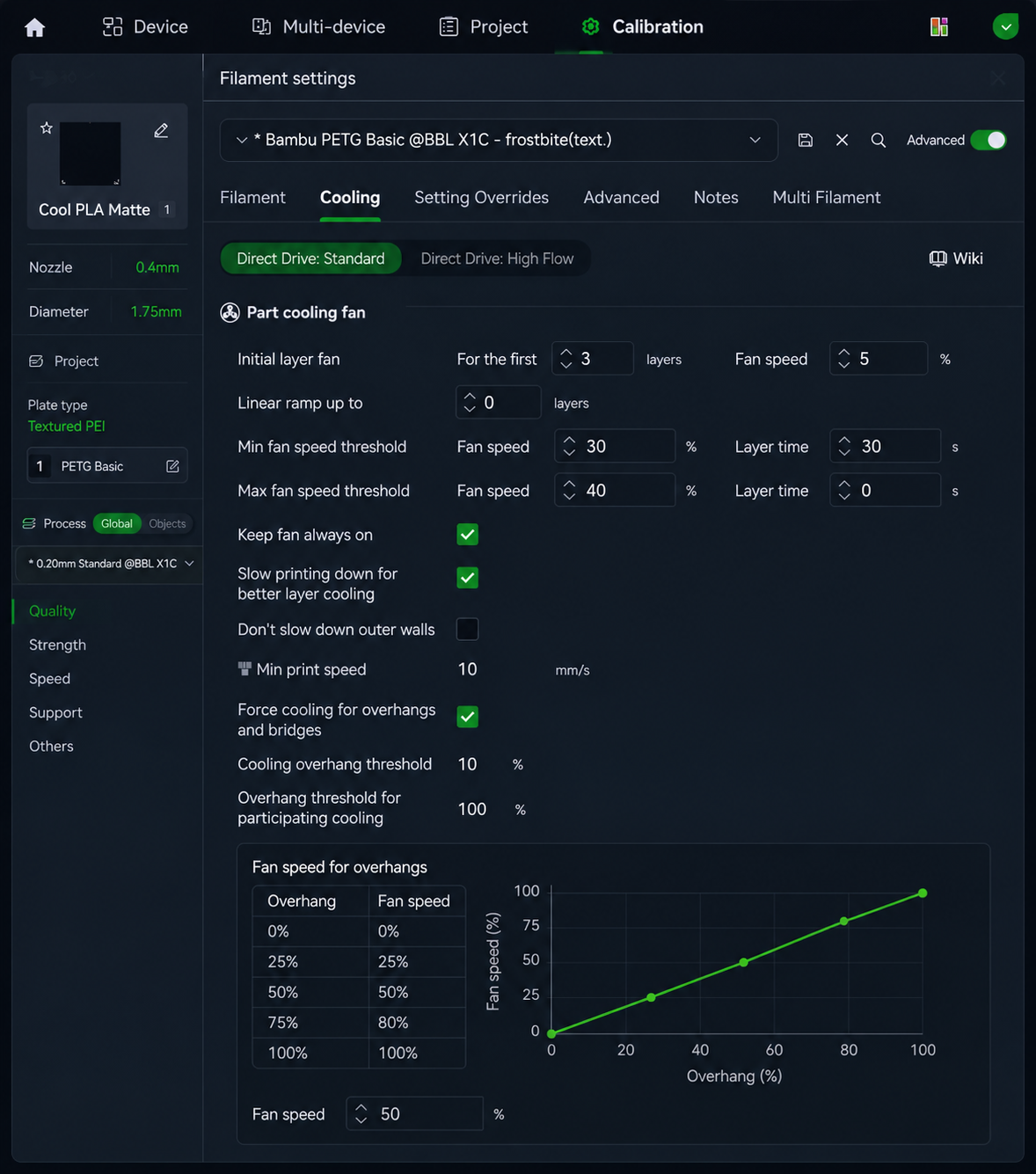The width and height of the screenshot is (1036, 1174).
Task: Click the 25% overhang table cell
Action: tap(311, 962)
